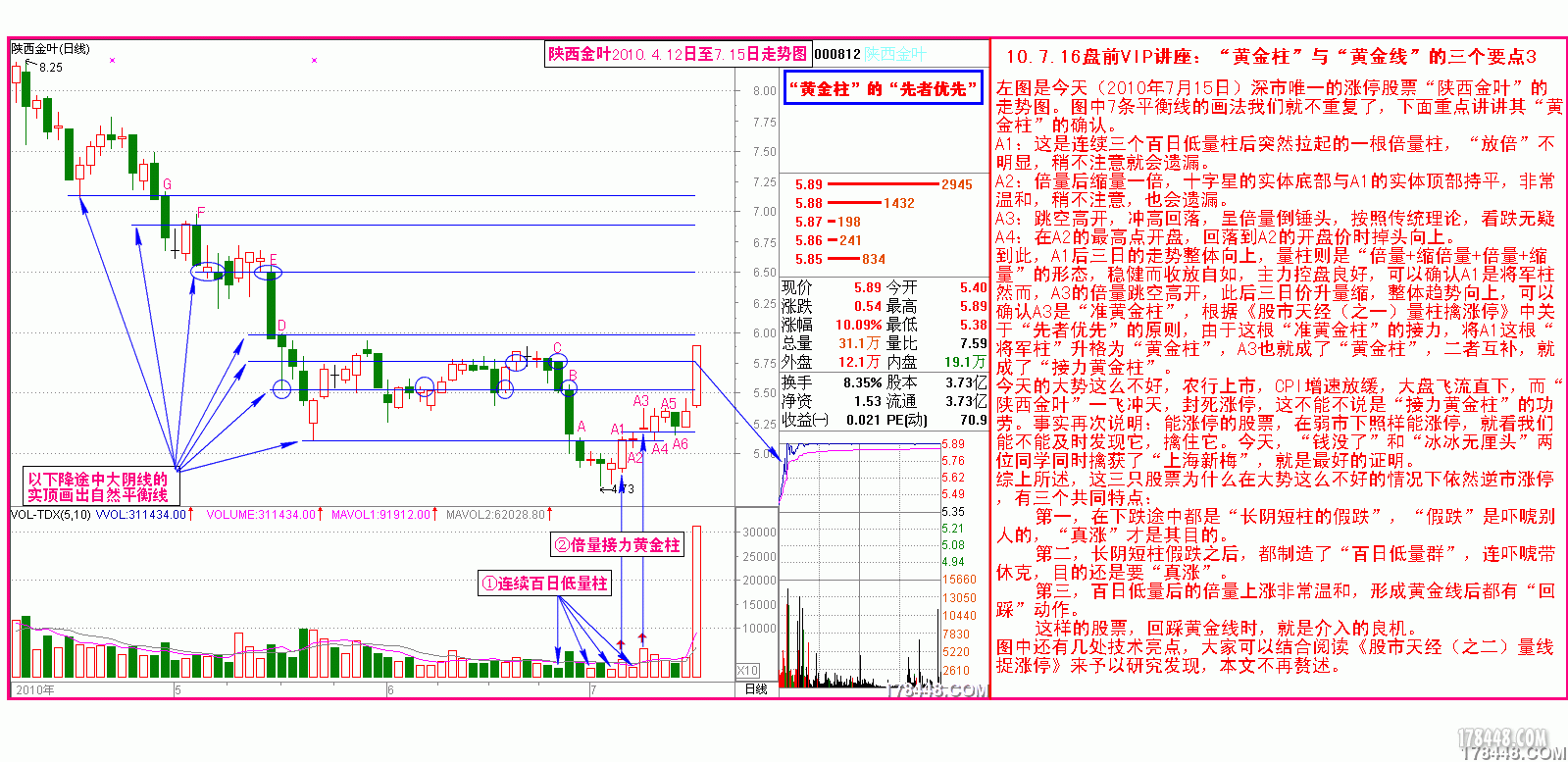Click the 总量 value 31.1万
The height and width of the screenshot is (762, 1568).
(x=859, y=343)
